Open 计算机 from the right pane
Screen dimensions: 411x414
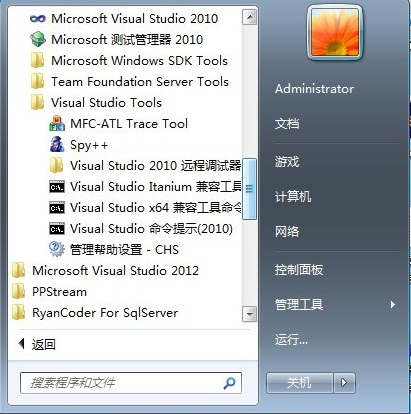pyautogui.click(x=293, y=197)
